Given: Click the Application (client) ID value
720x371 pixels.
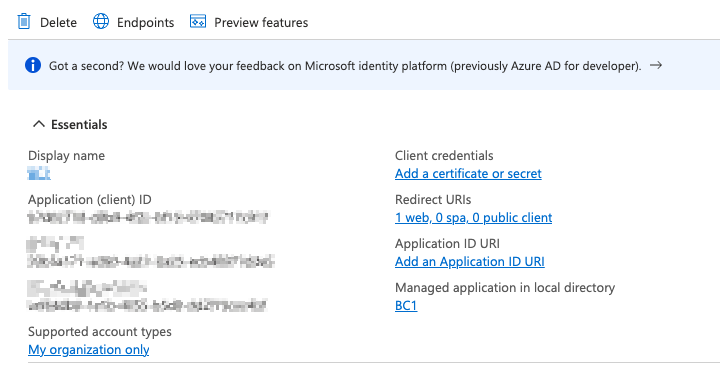Looking at the screenshot, I should coord(148,217).
